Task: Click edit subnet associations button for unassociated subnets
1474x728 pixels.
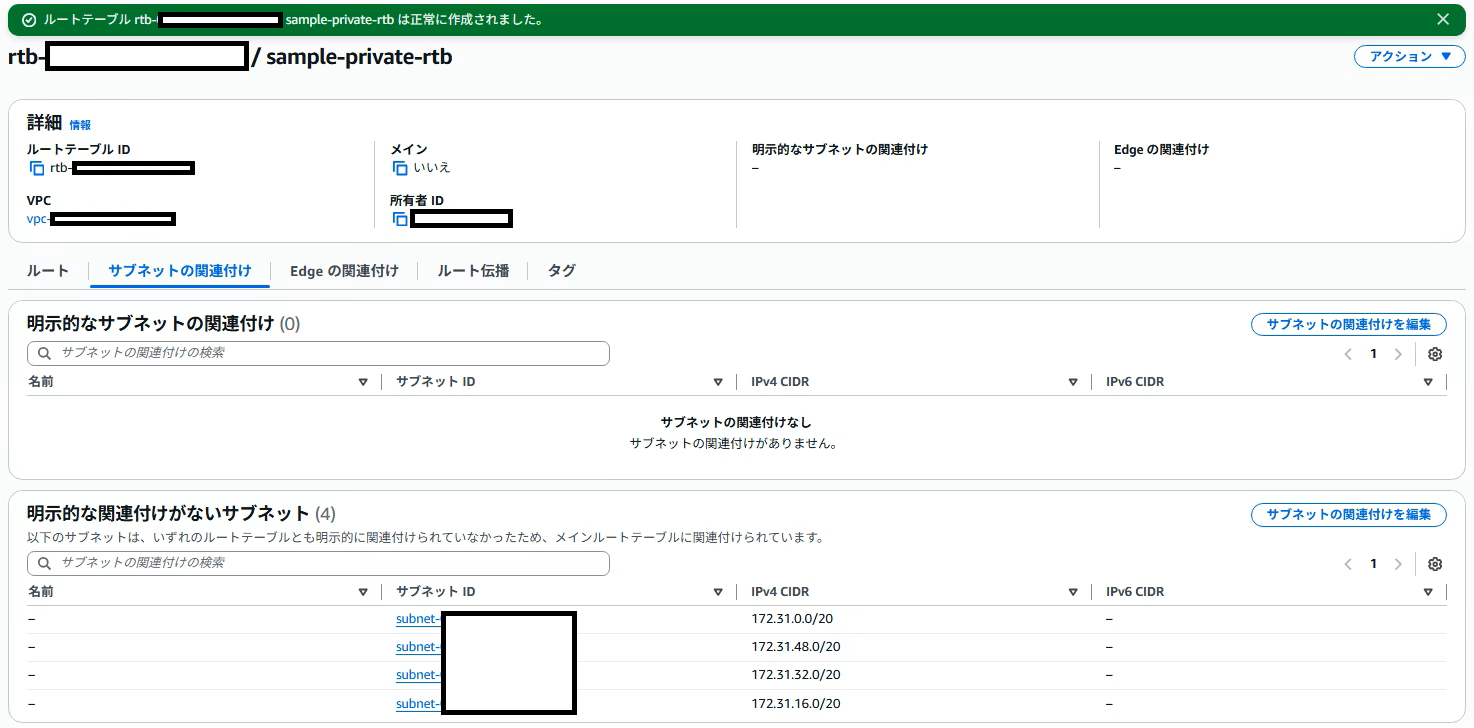Action: pos(1348,514)
